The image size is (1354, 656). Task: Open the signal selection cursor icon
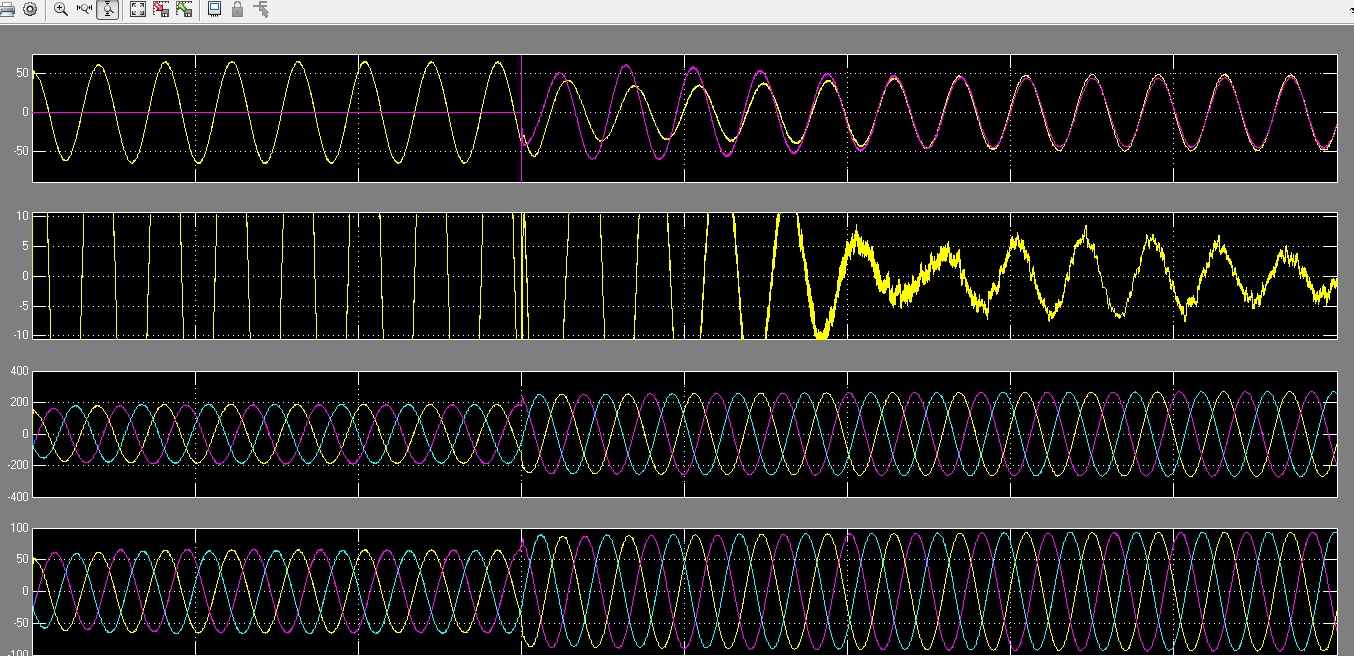point(261,9)
